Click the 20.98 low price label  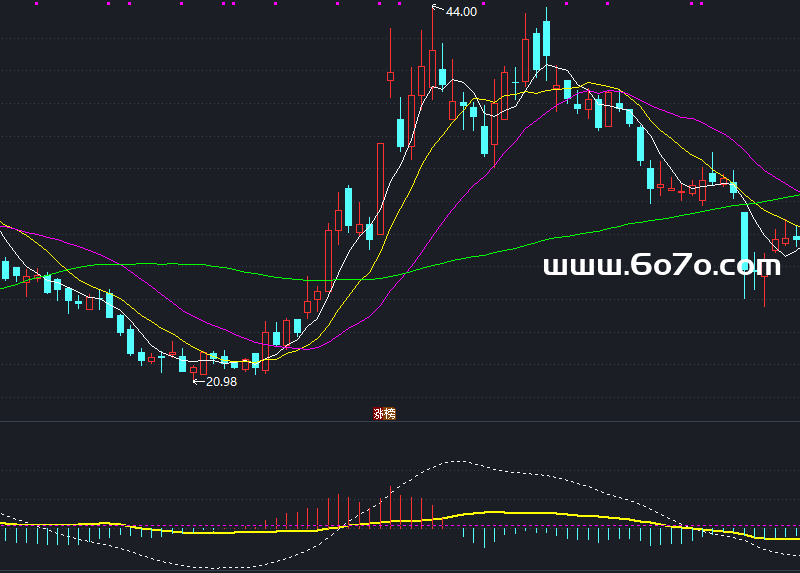point(221,381)
